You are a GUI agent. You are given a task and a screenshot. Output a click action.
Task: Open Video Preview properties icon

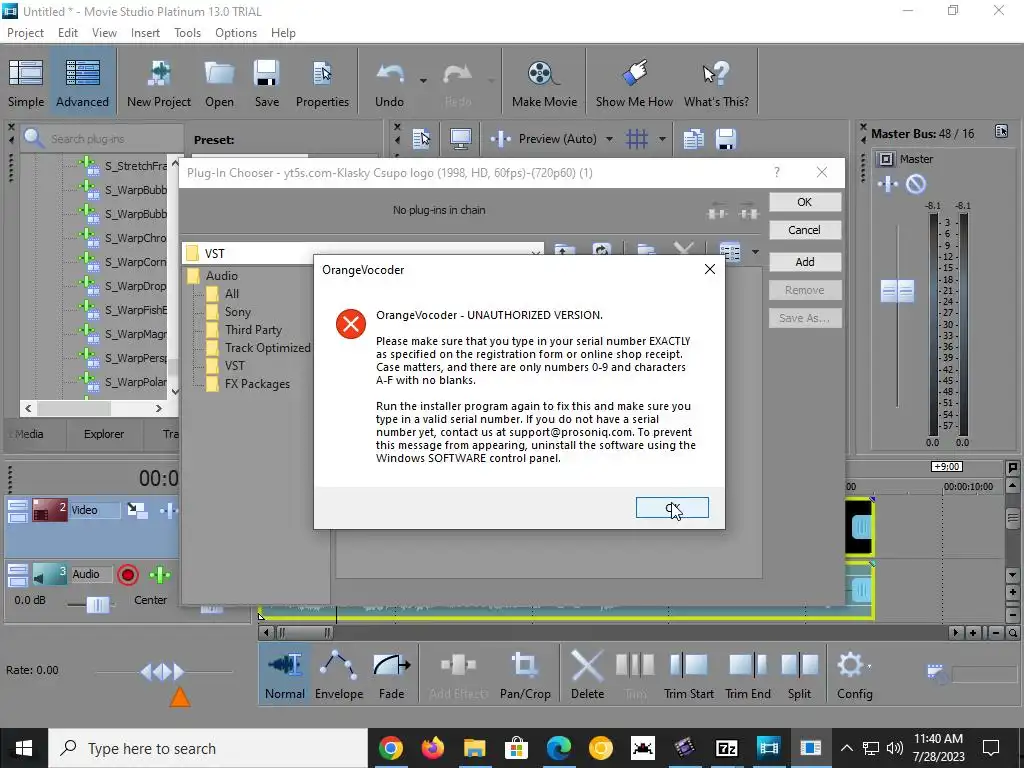pyautogui.click(x=421, y=138)
